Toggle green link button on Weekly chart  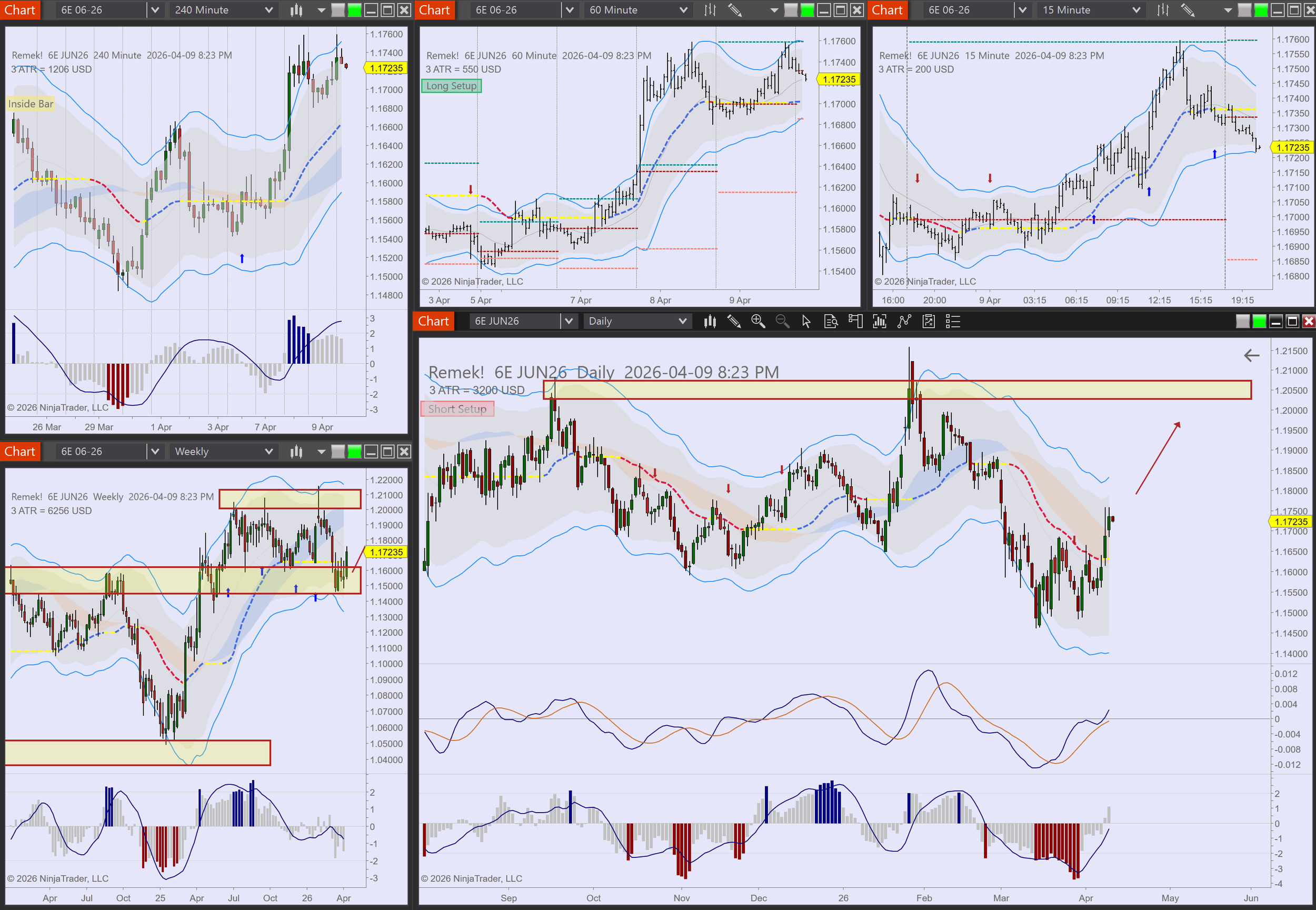[355, 452]
